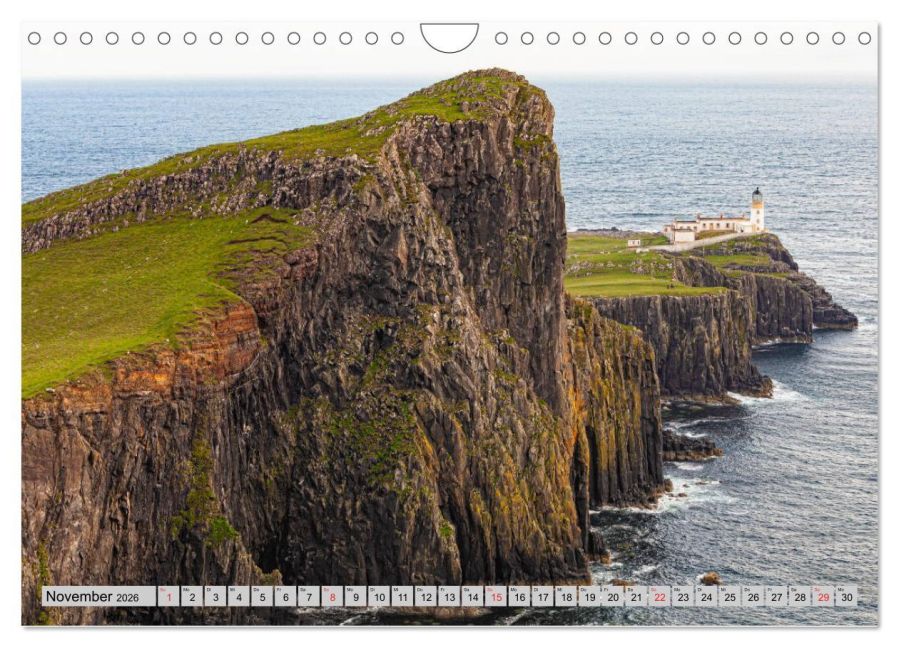The image size is (899, 648).
Task: Click the white lighthouse tower
Action: [757, 210]
